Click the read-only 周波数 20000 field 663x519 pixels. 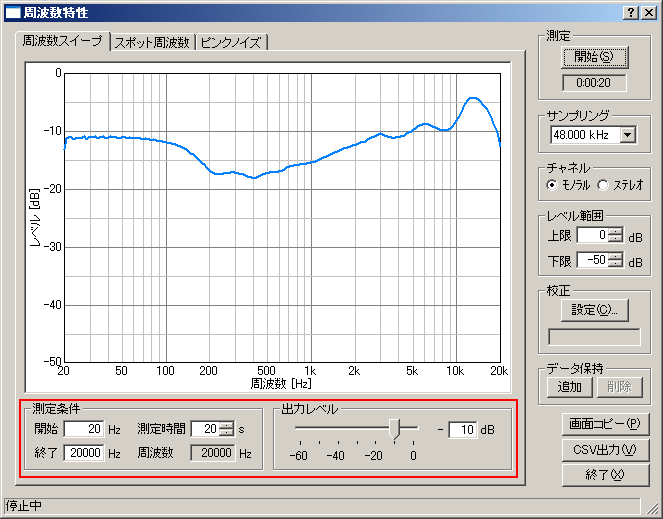click(213, 453)
